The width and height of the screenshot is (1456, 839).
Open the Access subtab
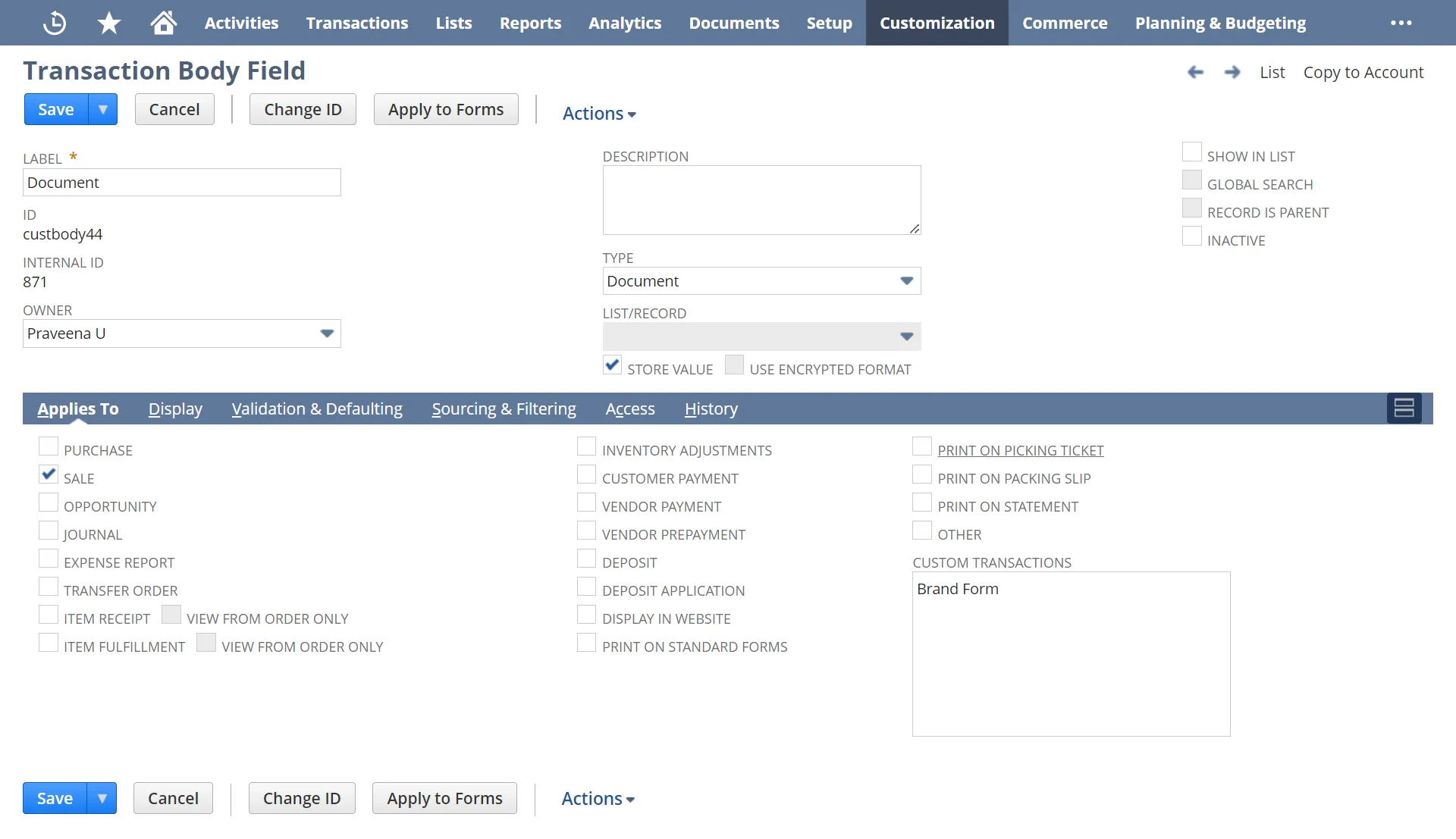[630, 409]
